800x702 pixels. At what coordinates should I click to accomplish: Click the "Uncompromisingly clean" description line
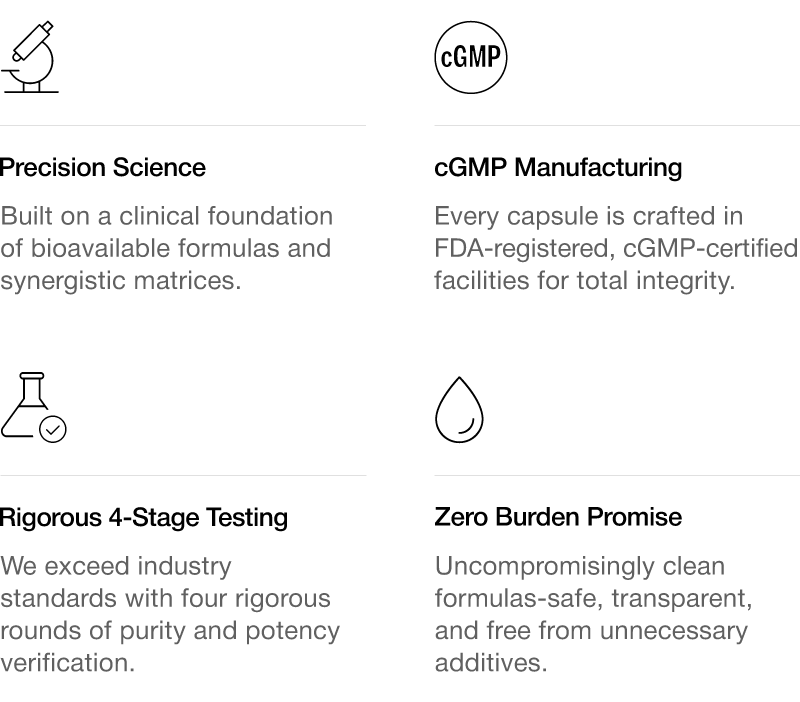pyautogui.click(x=579, y=566)
